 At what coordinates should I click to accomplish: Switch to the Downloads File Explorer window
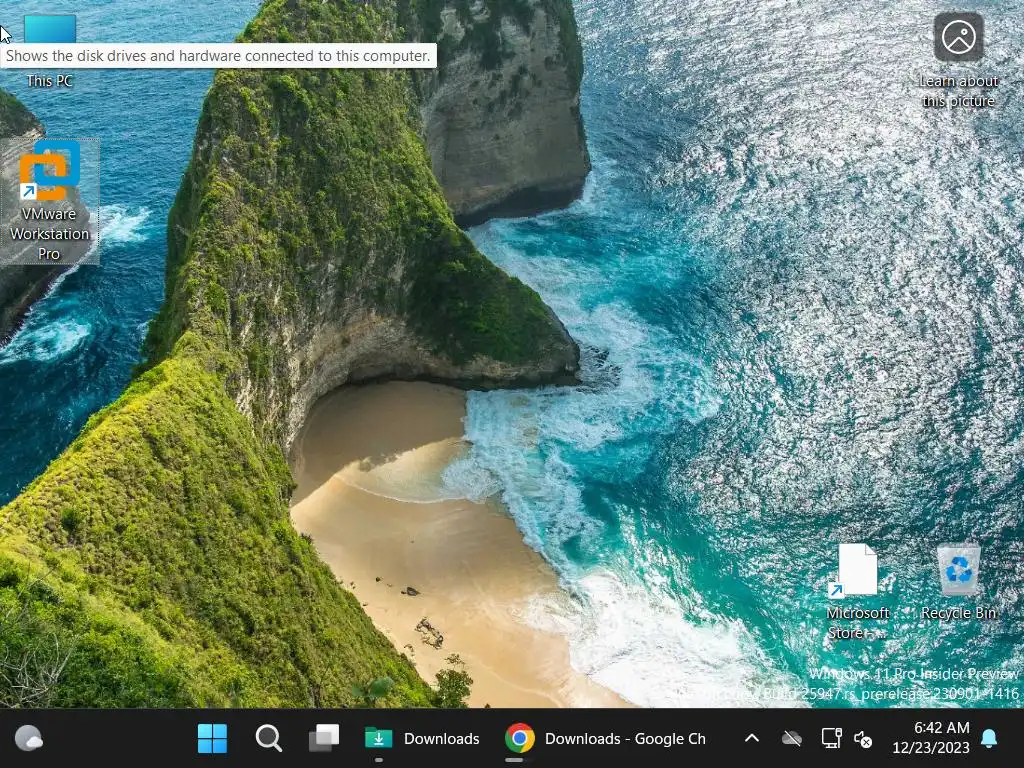coord(422,739)
